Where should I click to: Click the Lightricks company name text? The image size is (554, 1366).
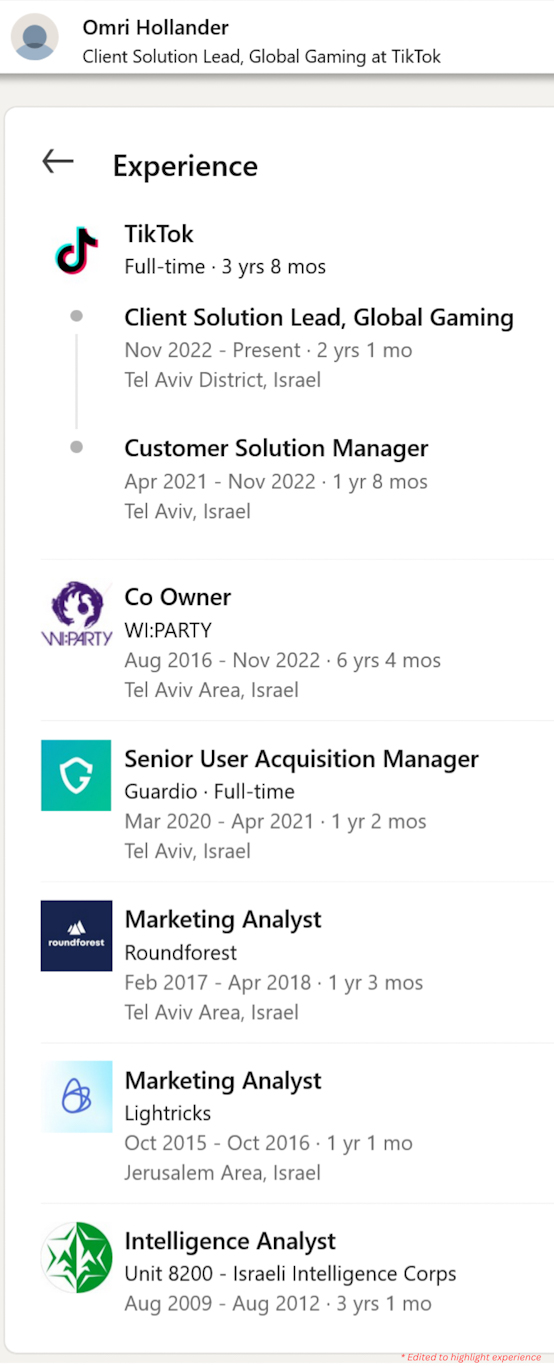(x=168, y=1113)
